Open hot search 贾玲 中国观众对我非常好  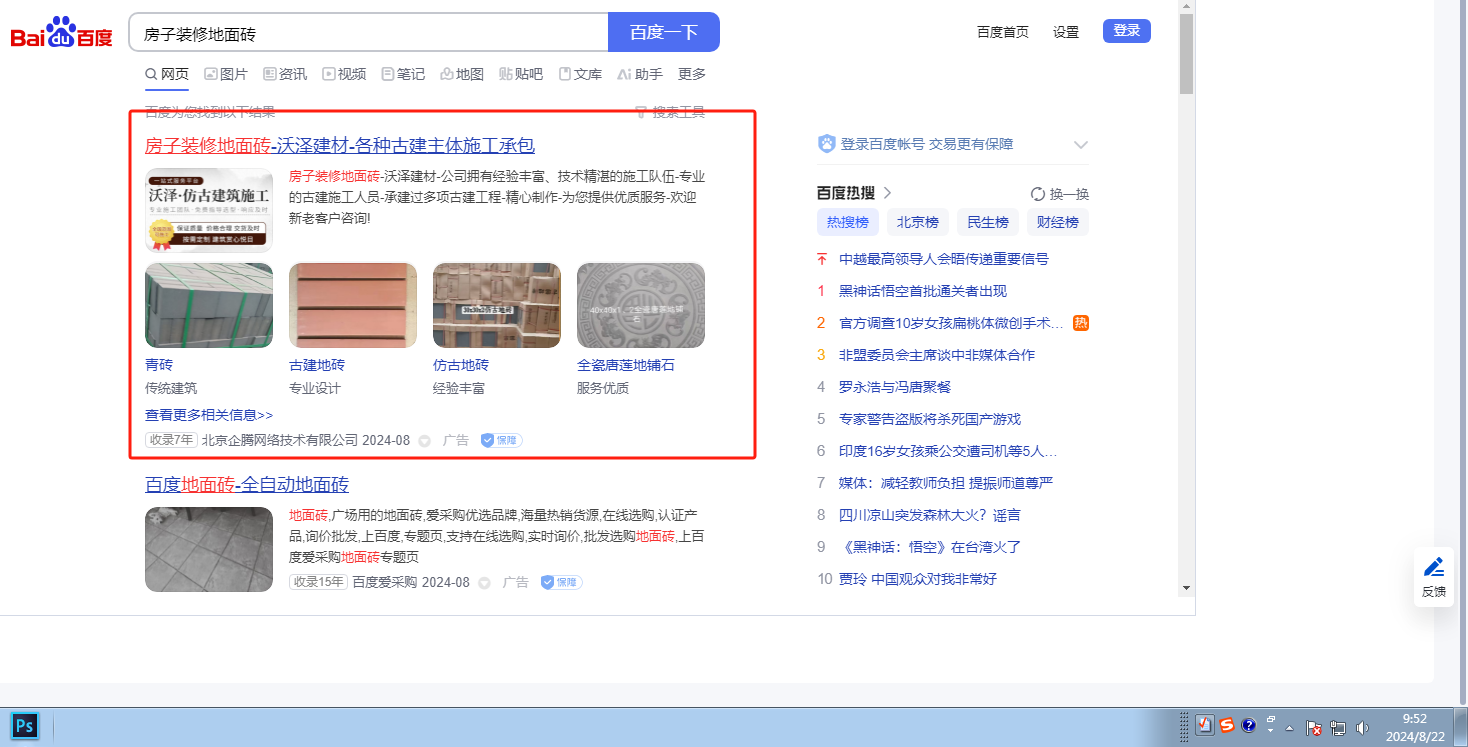pos(918,579)
